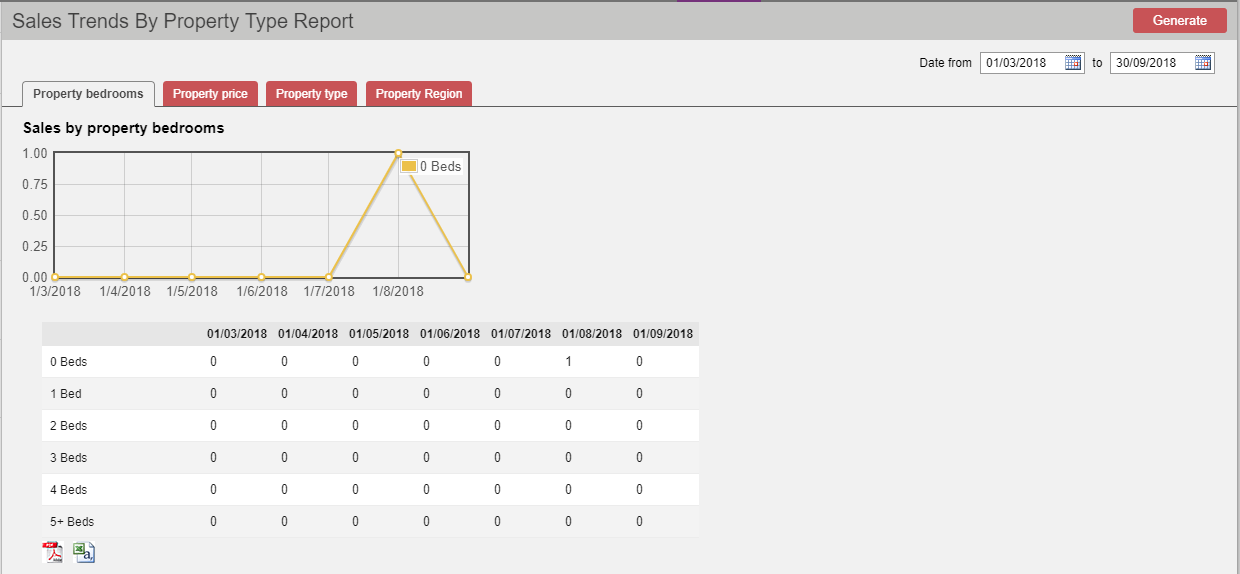Click the 0 Beds chart legend label
Screen dimensions: 1240x574
(x=441, y=166)
